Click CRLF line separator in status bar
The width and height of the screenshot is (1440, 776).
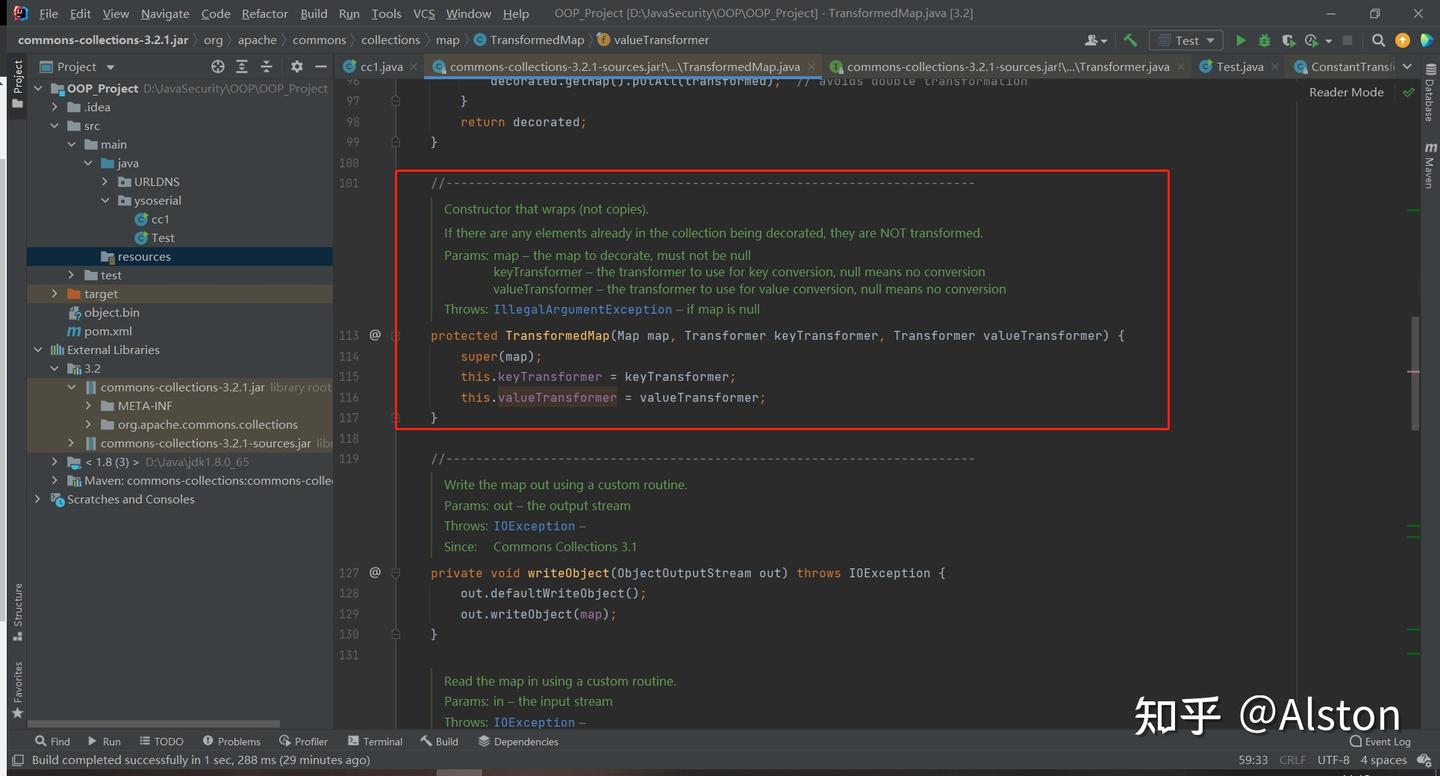click(1292, 760)
